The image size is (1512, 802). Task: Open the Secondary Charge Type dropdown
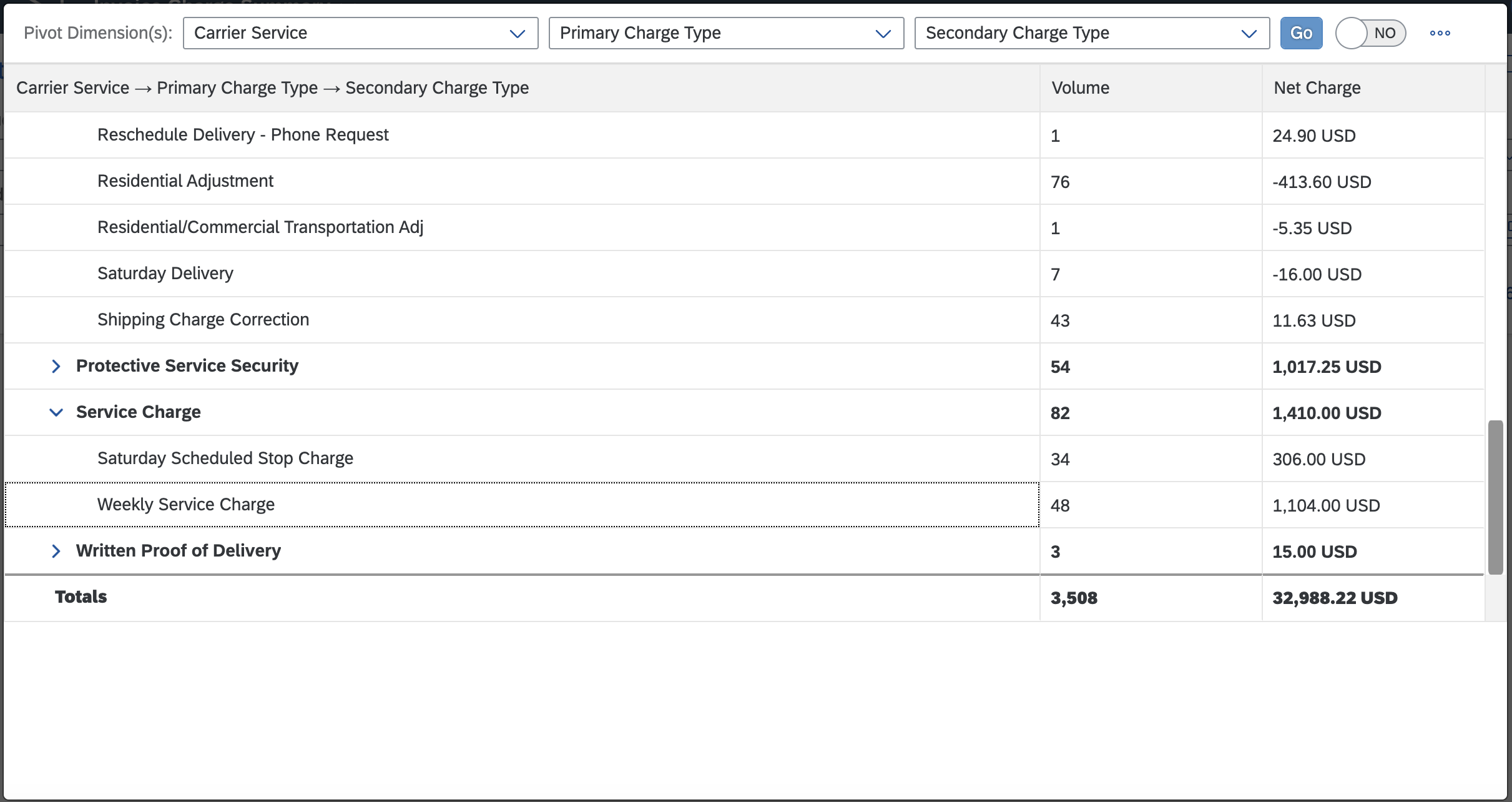coord(1092,33)
